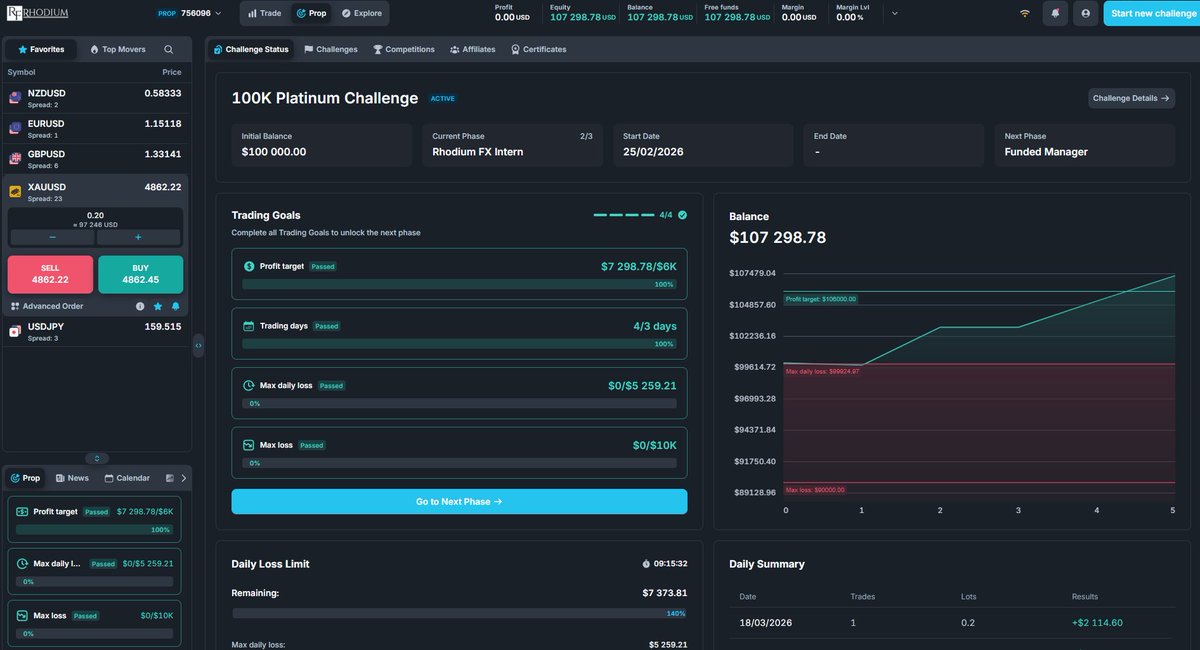Click the NZDUSD flag icon
The image size is (1200, 650).
pyautogui.click(x=15, y=98)
